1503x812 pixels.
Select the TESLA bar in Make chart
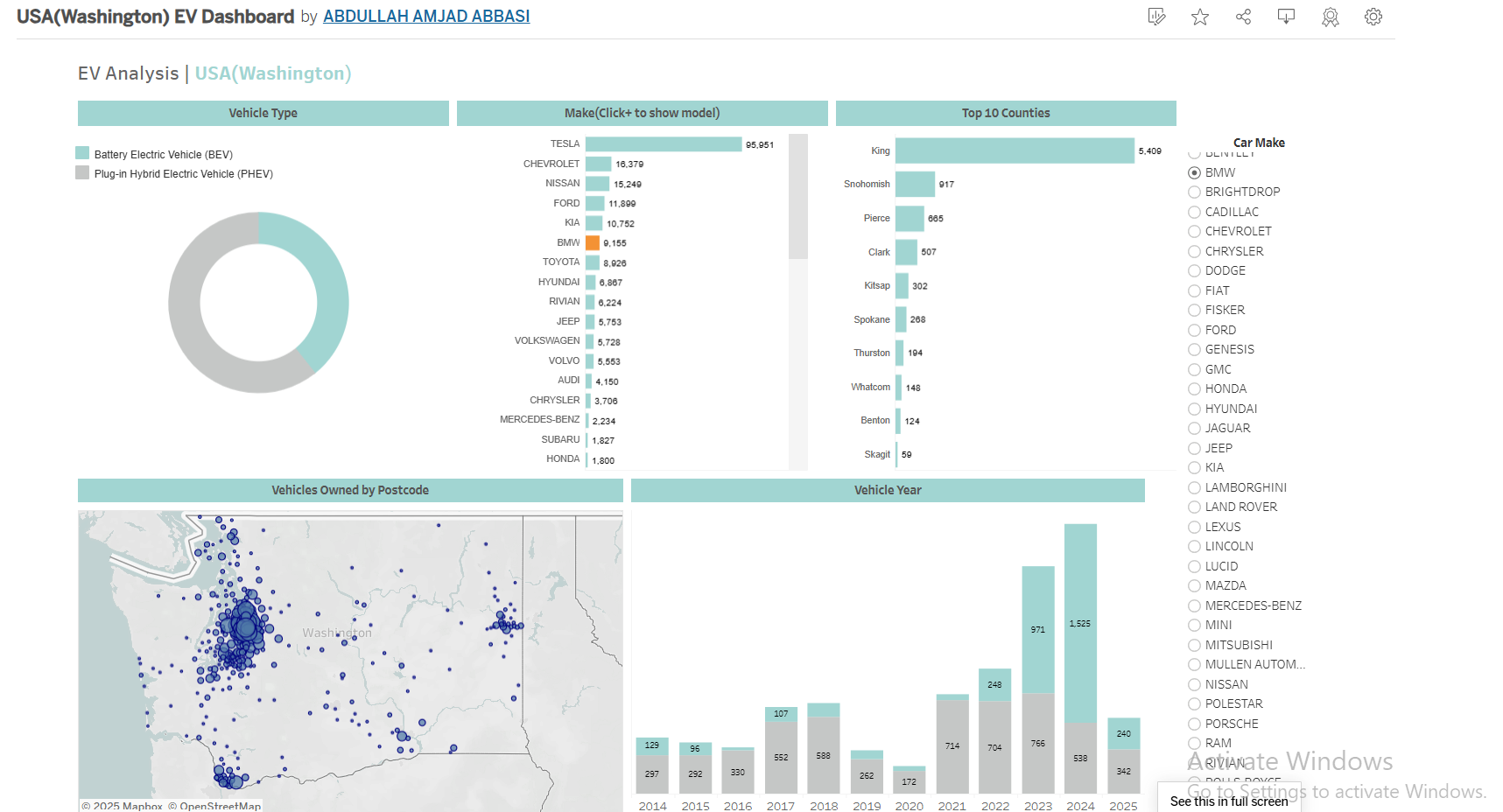pyautogui.click(x=664, y=144)
